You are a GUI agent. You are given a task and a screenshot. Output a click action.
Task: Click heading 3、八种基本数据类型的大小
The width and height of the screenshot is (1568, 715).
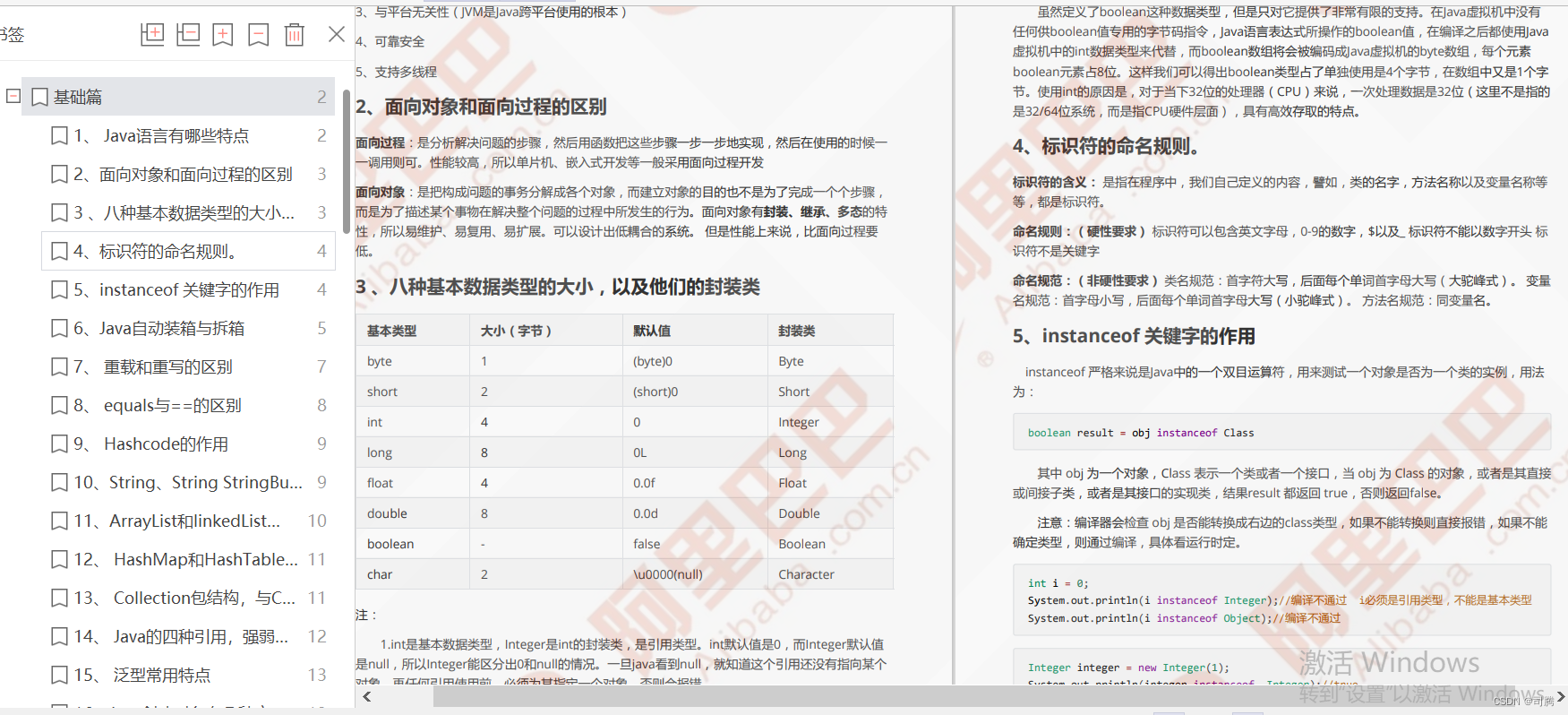point(557,287)
